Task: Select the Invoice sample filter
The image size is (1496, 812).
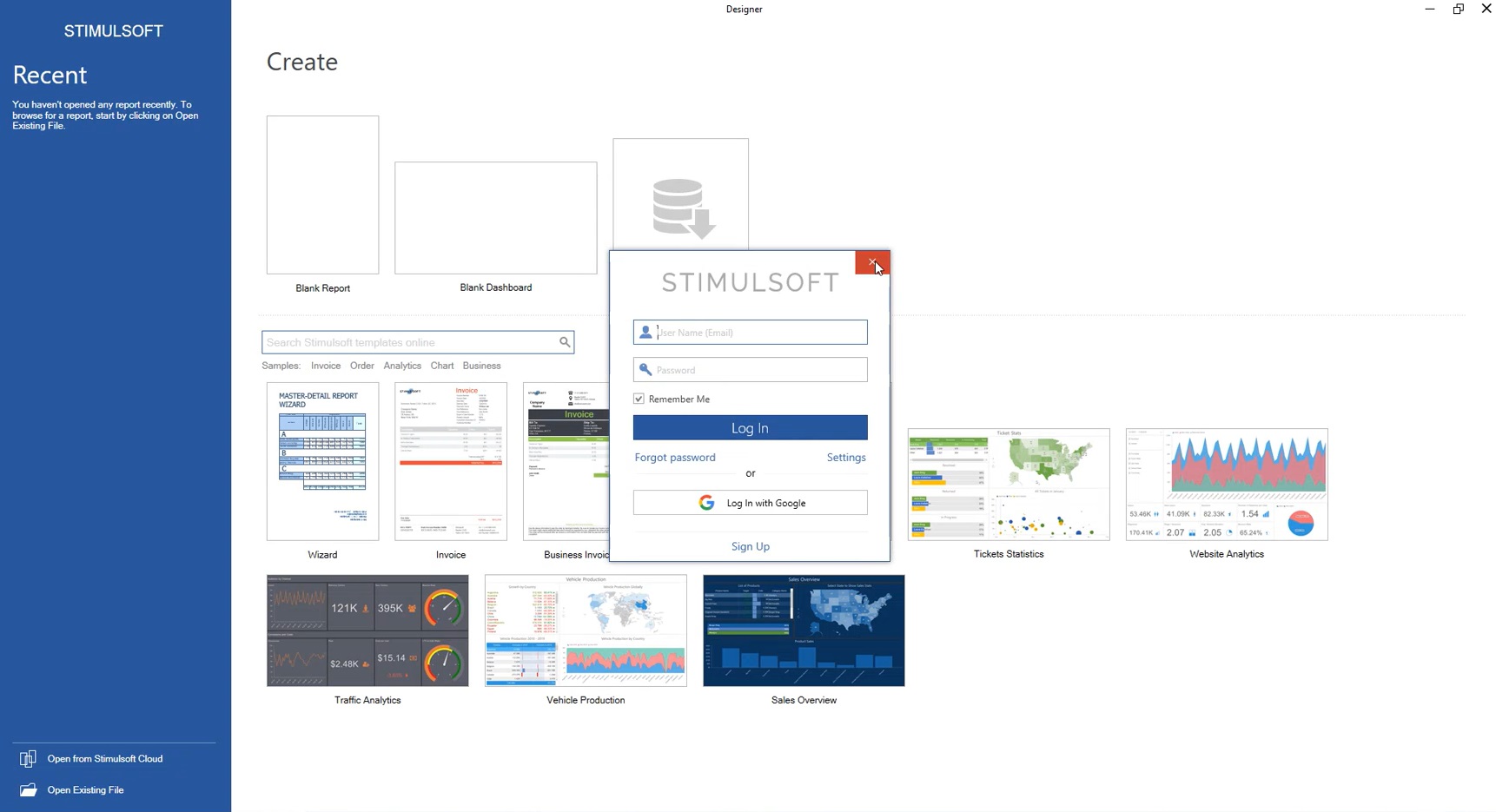Action: click(326, 366)
